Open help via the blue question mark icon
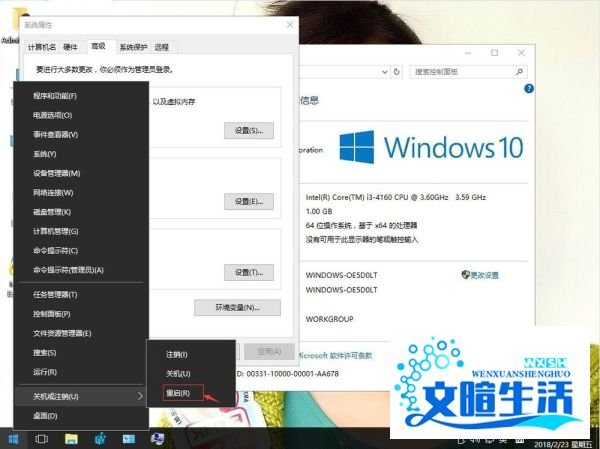600x449 pixels. click(529, 89)
